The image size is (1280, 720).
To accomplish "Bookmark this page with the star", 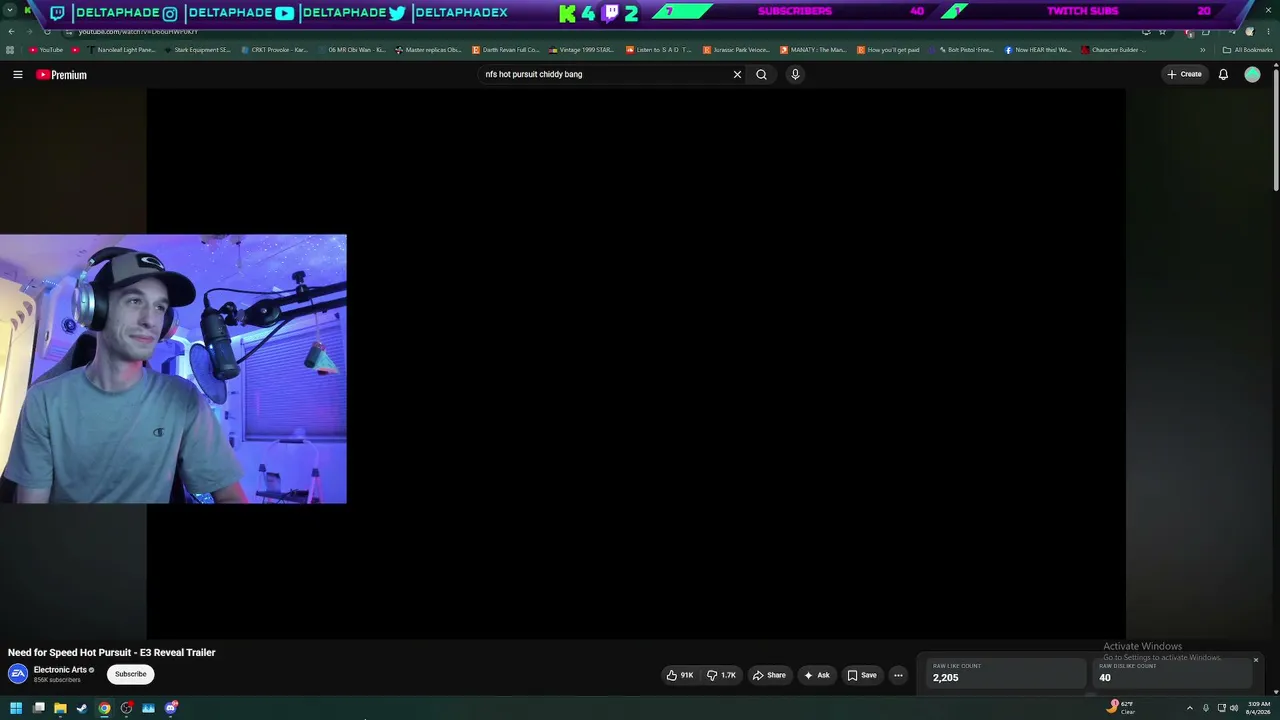I will tap(1162, 32).
